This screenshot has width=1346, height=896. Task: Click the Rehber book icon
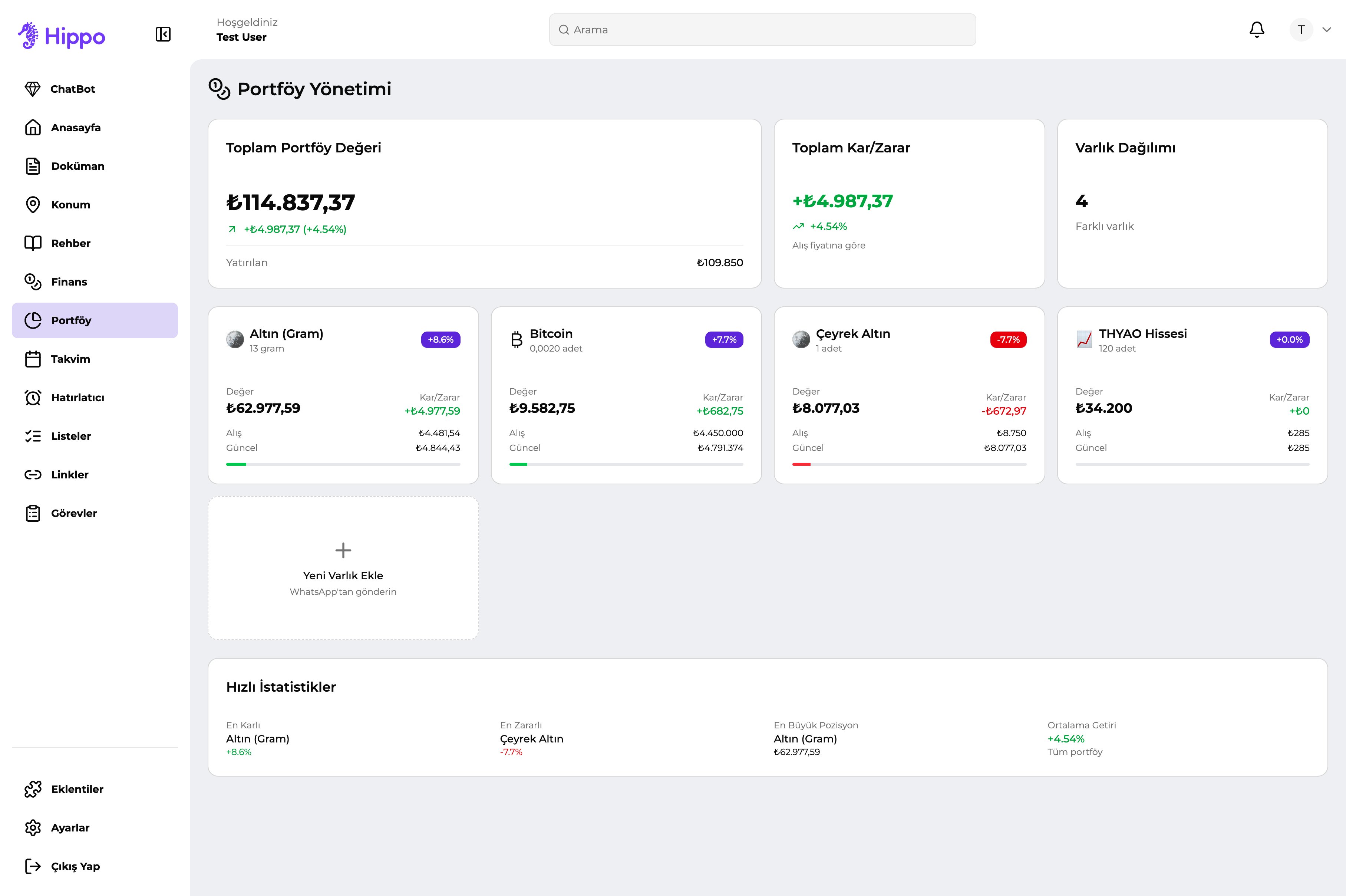point(33,242)
